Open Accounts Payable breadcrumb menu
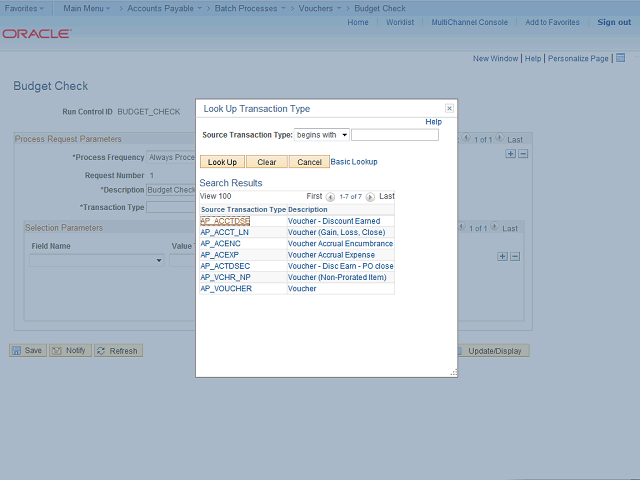The width and height of the screenshot is (640, 480). [164, 8]
